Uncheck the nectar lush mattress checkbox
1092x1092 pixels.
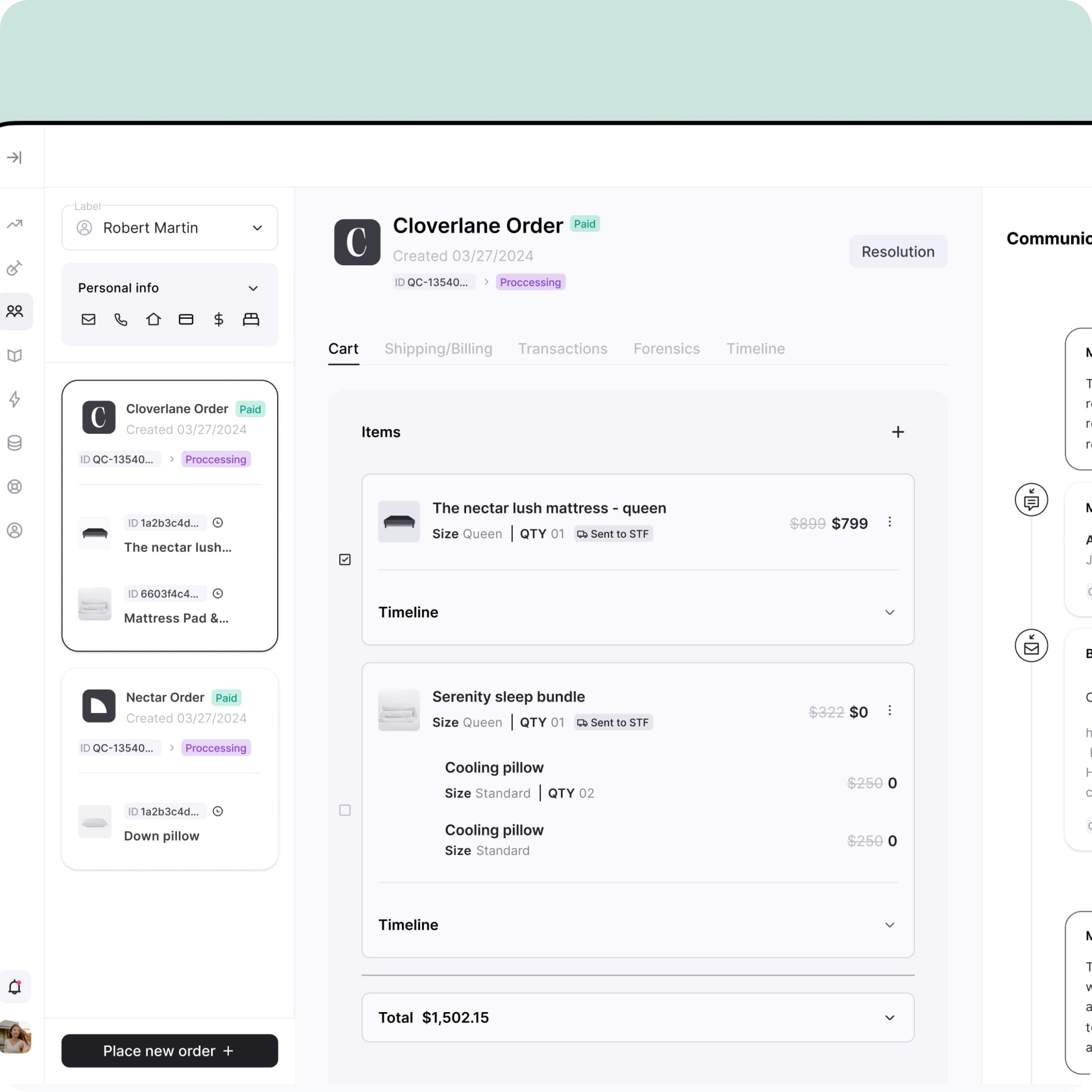click(345, 559)
